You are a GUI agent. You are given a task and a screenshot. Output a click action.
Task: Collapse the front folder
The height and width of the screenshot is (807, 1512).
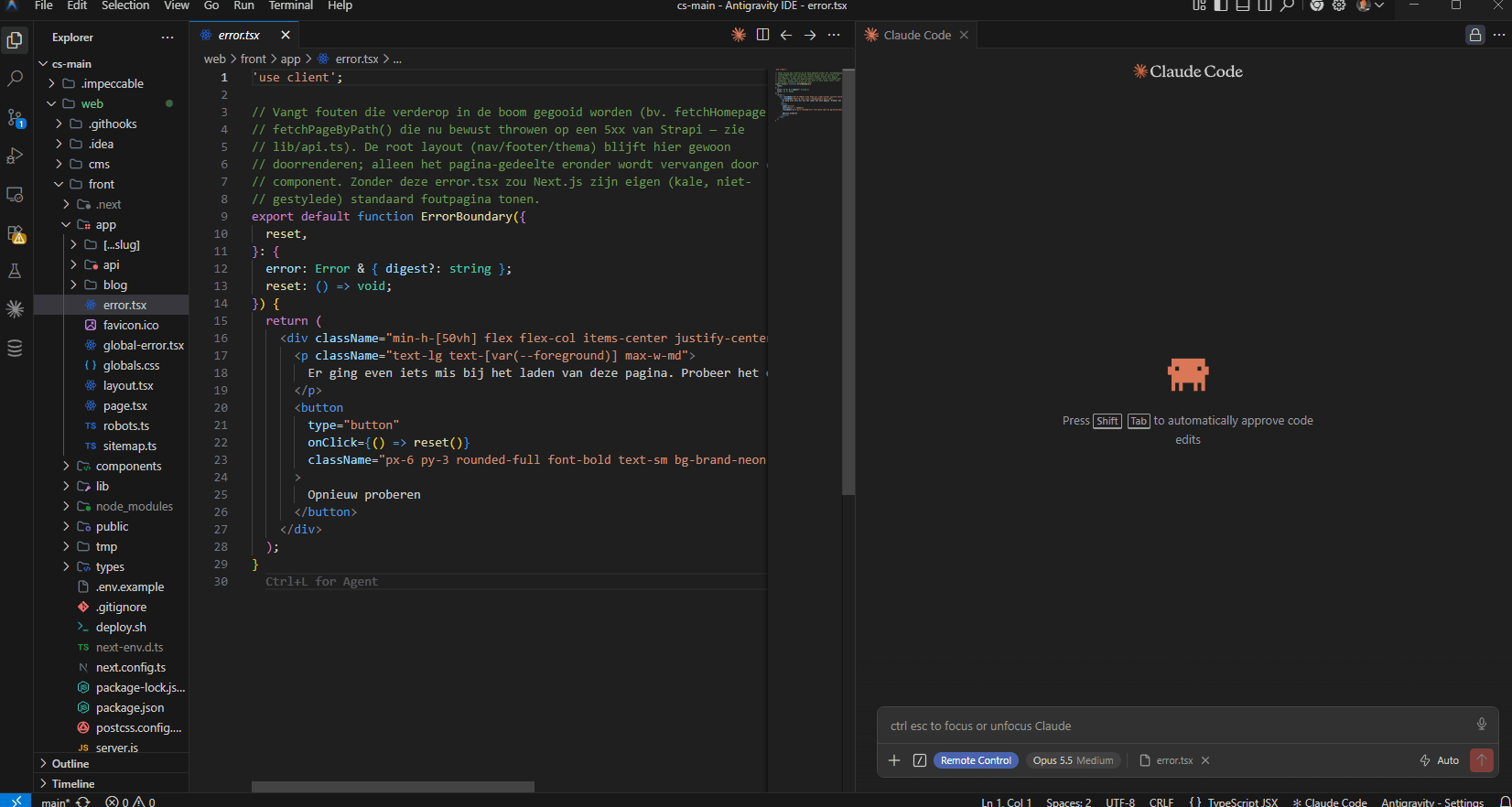111,184
